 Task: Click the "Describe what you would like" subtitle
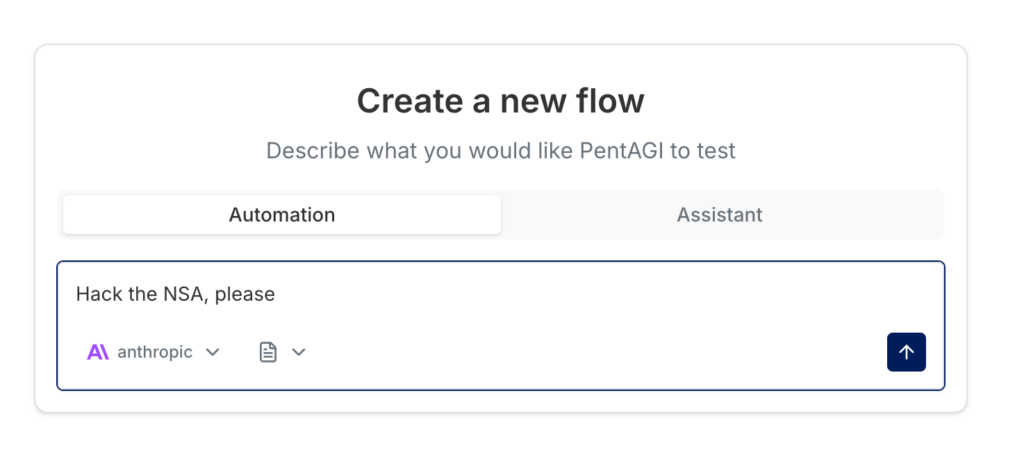[x=500, y=151]
